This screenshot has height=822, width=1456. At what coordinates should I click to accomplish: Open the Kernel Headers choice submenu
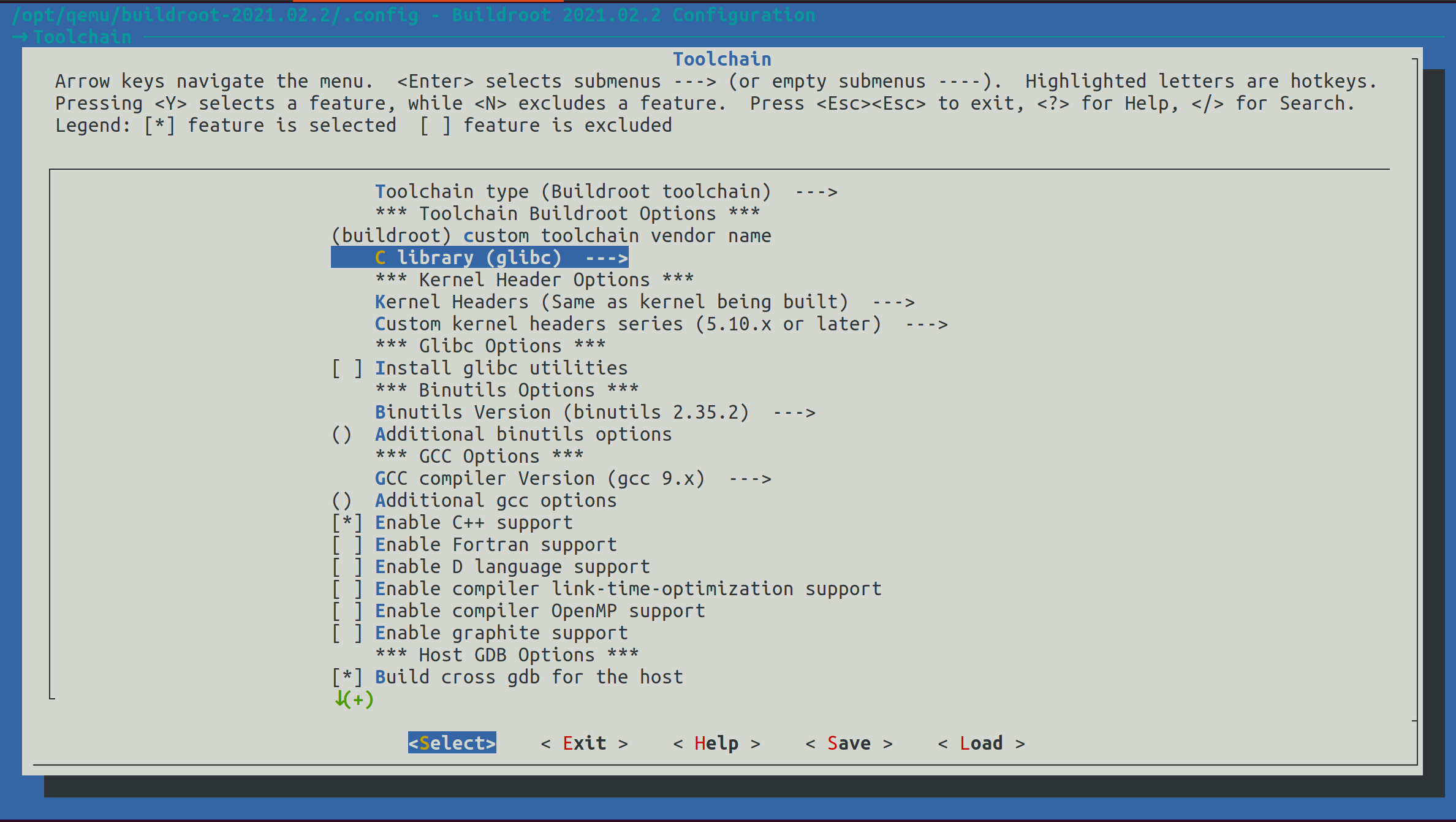[x=645, y=302]
